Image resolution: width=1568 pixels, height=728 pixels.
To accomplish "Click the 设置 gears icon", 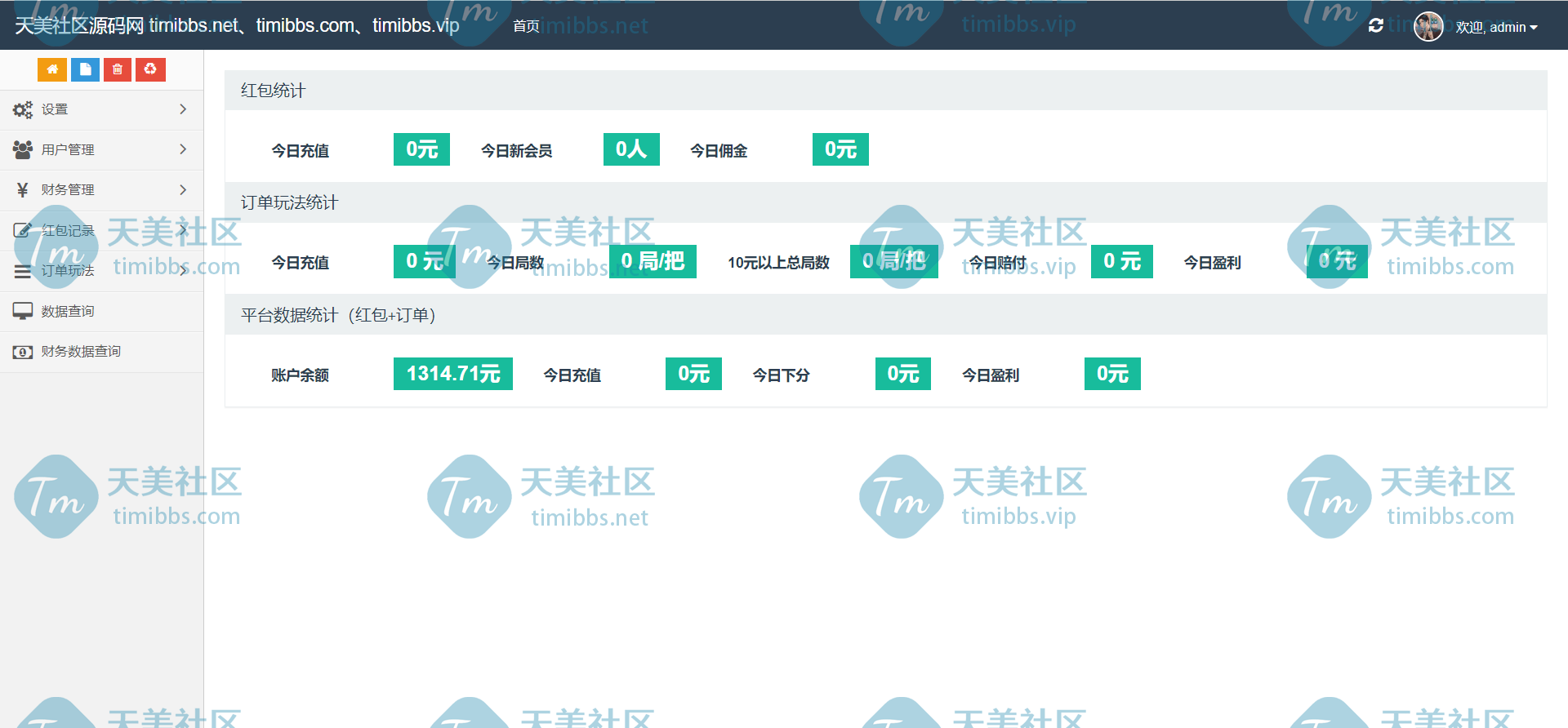I will tap(23, 109).
